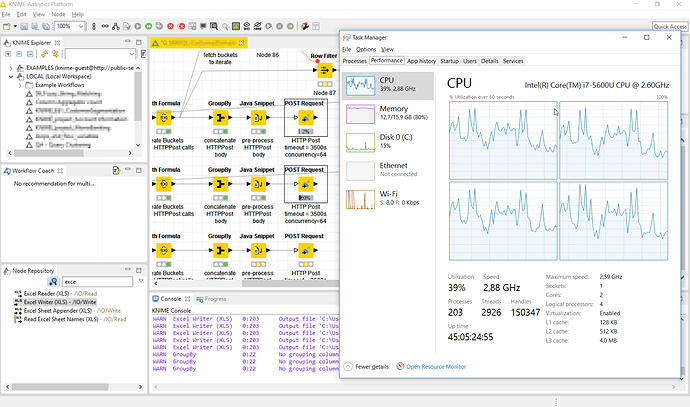Open the New workflow dropdown arrow
Image resolution: width=690 pixels, height=407 pixels.
point(15,26)
